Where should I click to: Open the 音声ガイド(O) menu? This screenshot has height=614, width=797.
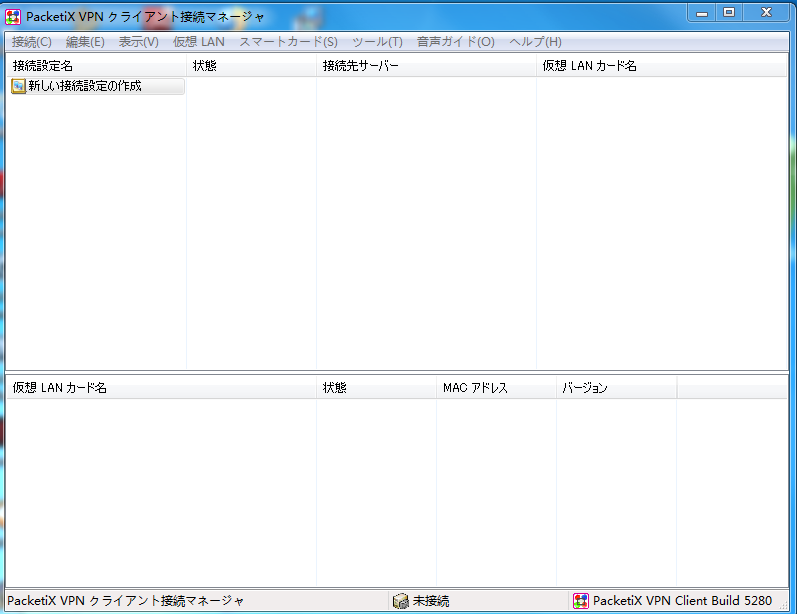click(455, 42)
